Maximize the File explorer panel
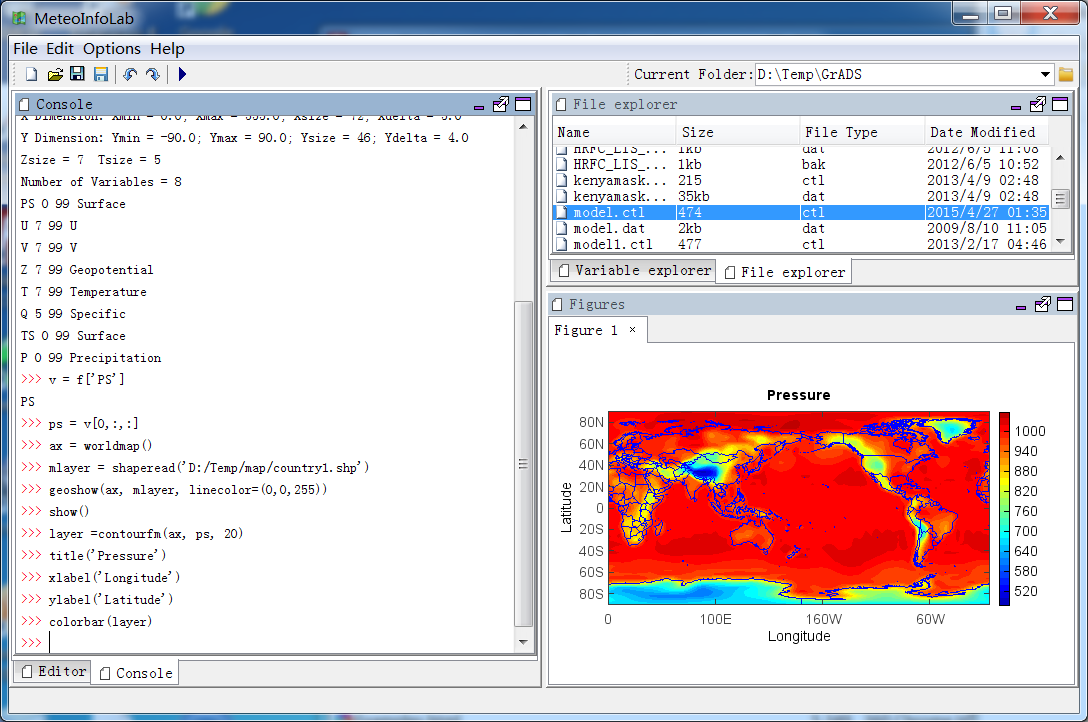The image size is (1088, 722). coord(1060,105)
